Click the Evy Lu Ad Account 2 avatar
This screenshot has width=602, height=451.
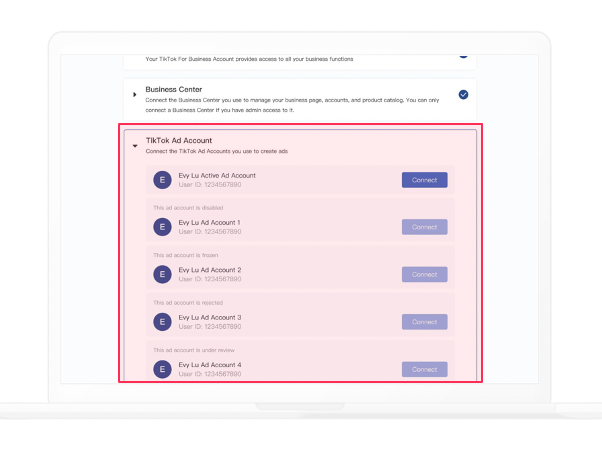(162, 274)
